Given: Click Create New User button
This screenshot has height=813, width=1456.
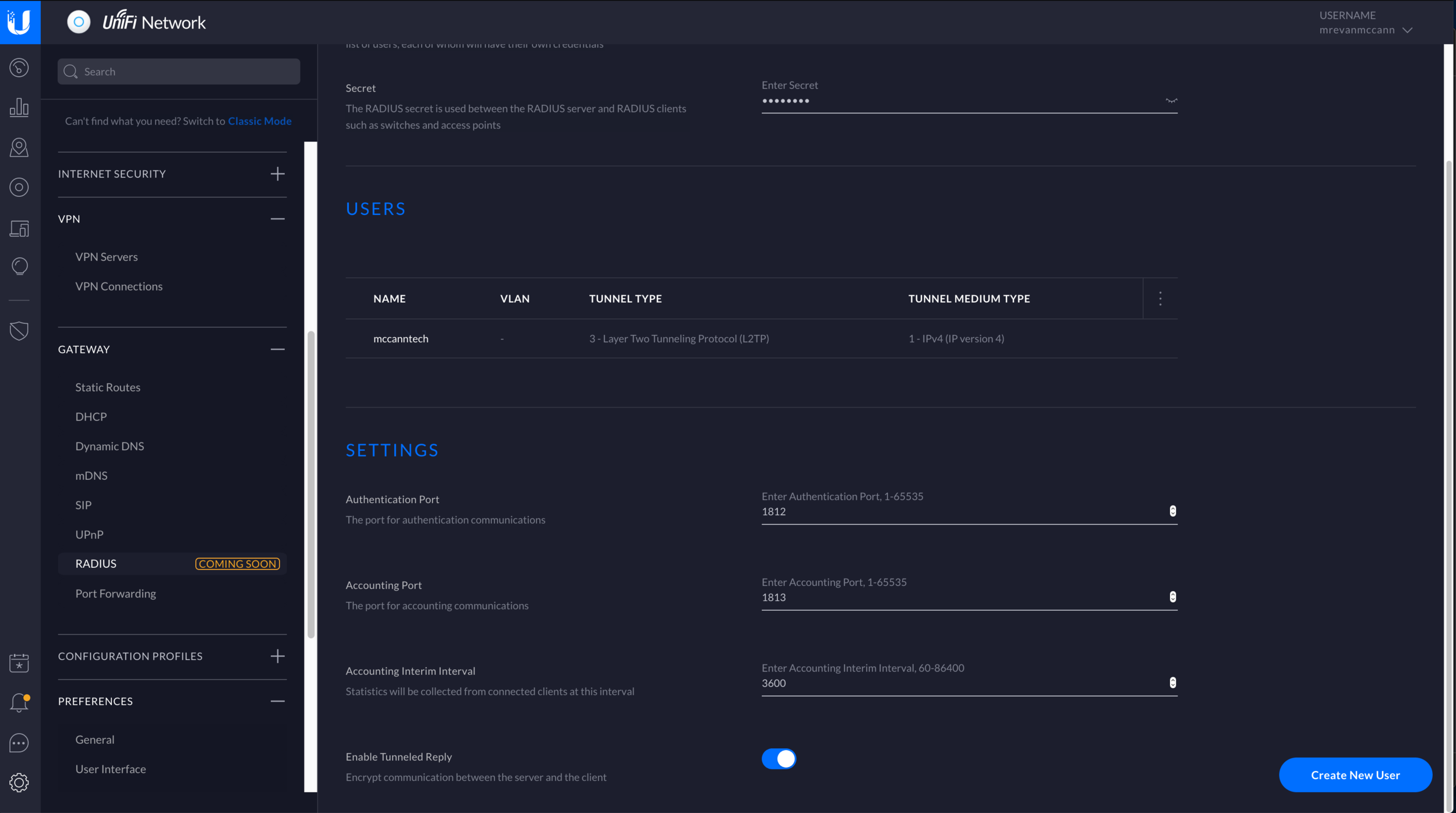Looking at the screenshot, I should point(1355,775).
